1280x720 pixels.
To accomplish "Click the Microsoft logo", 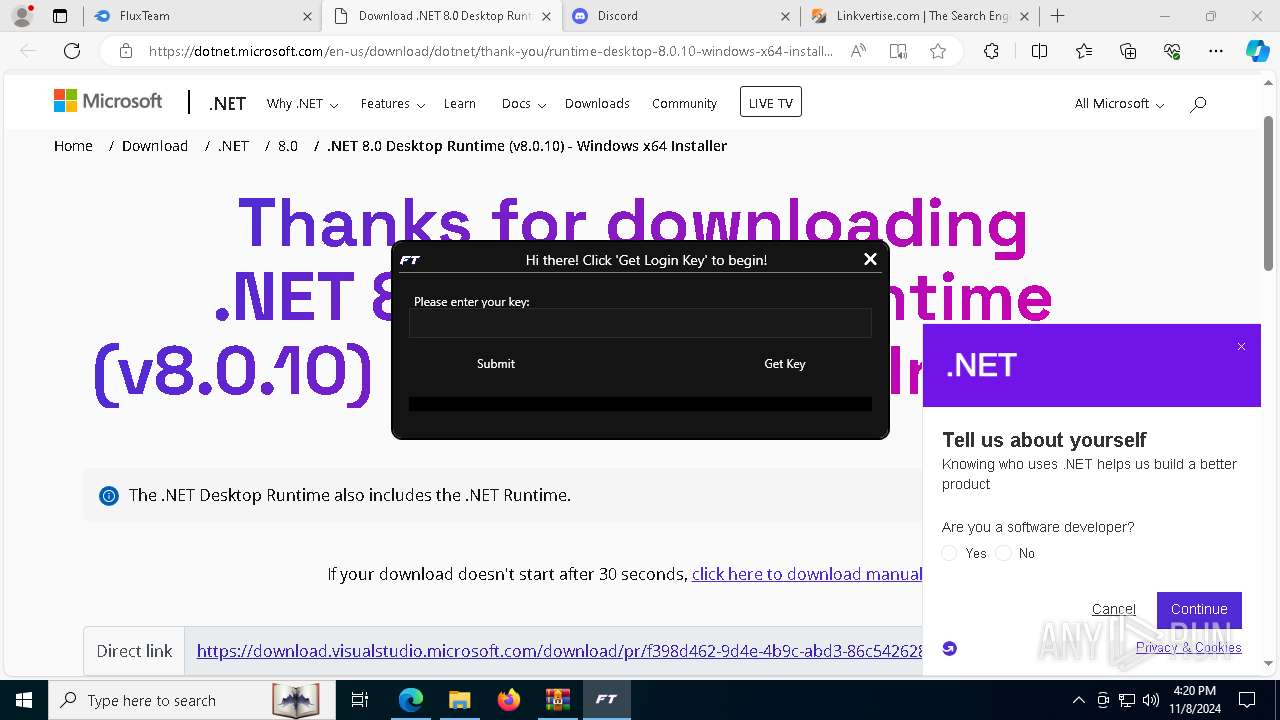I will [108, 101].
